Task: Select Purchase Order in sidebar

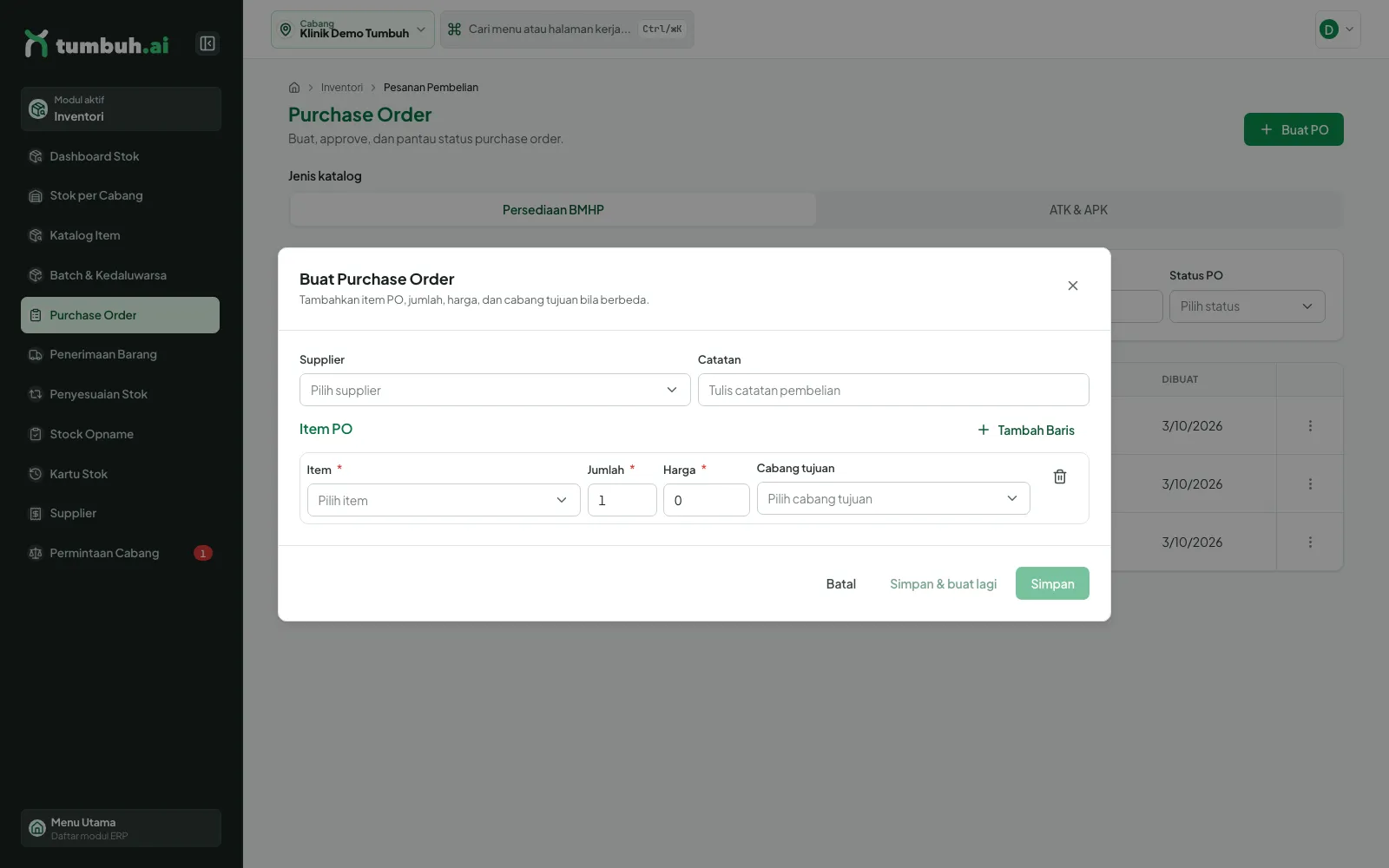Action: 121,315
